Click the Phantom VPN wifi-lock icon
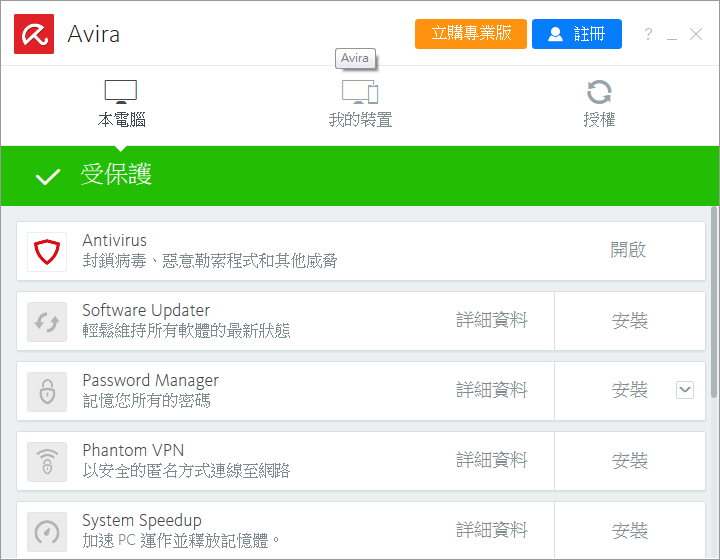This screenshot has width=720, height=560. pos(47,462)
